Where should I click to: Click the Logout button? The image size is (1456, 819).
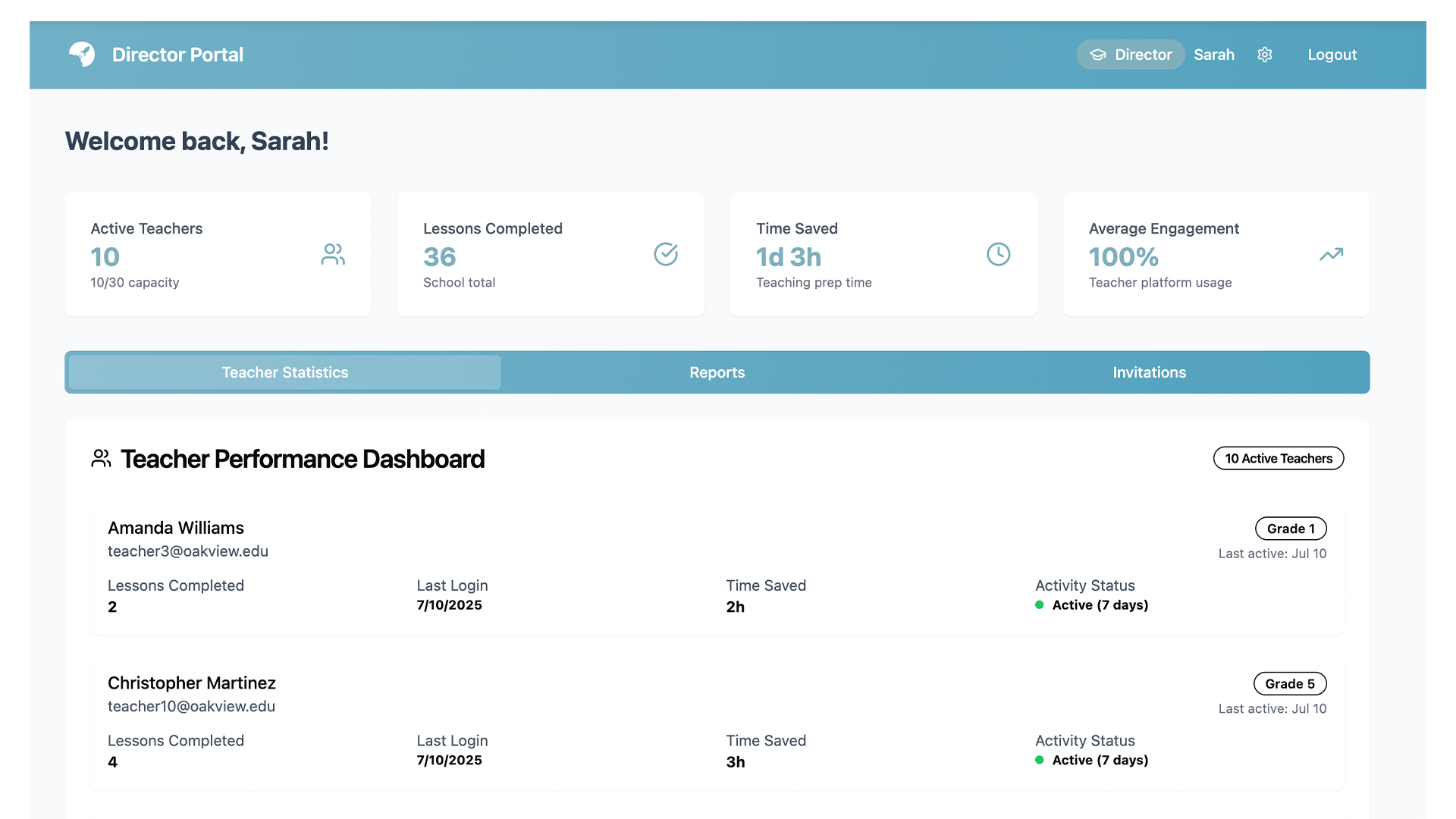[1332, 54]
